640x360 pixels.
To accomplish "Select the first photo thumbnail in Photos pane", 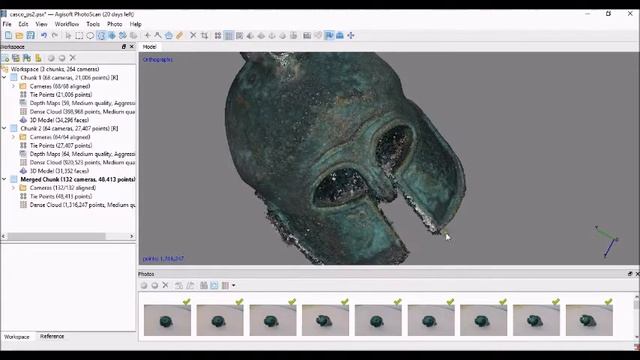I will click(167, 320).
